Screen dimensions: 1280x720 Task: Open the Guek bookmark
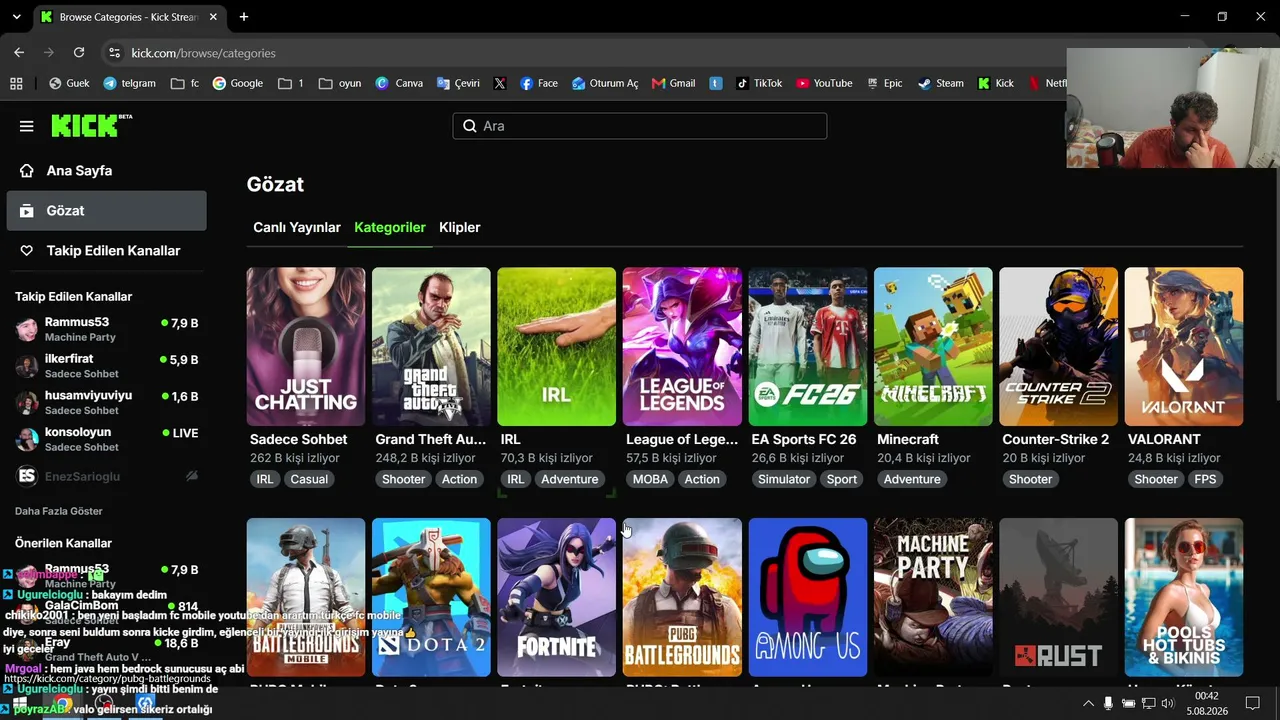(x=69, y=83)
